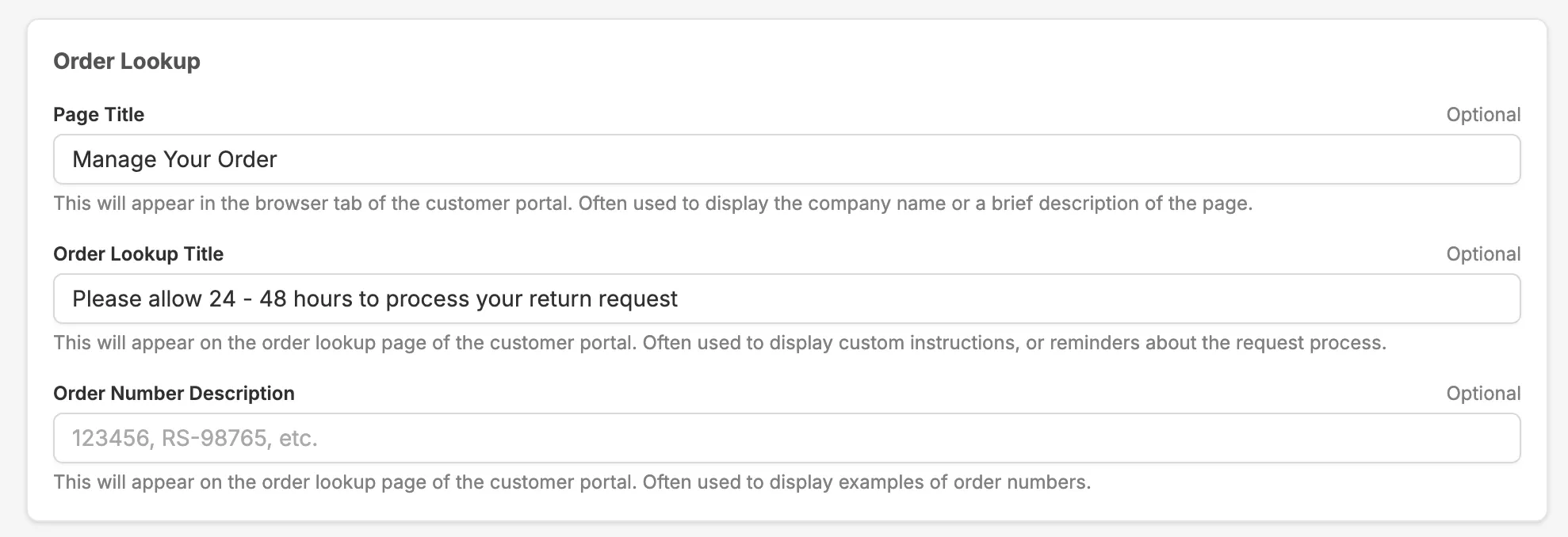Click helper text about examples of order numbers
1568x537 pixels.
pos(572,482)
